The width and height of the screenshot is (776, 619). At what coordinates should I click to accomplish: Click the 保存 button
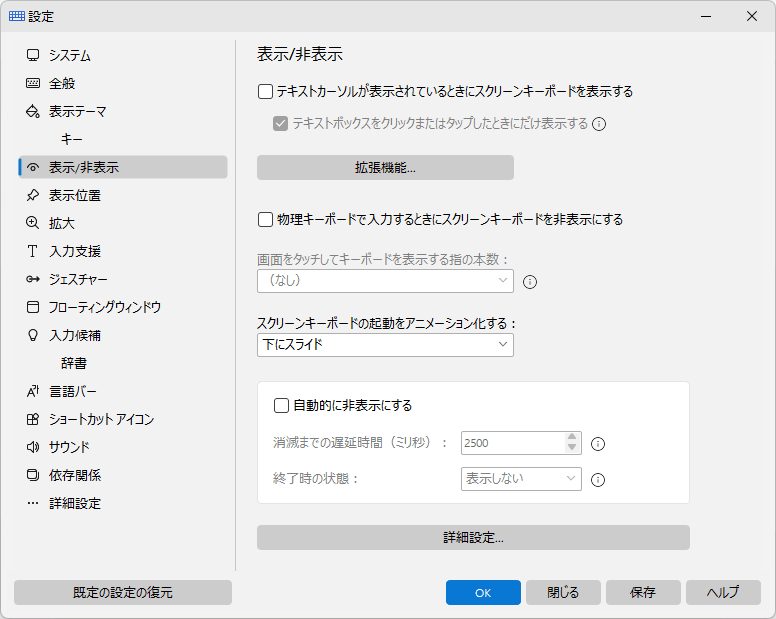643,592
